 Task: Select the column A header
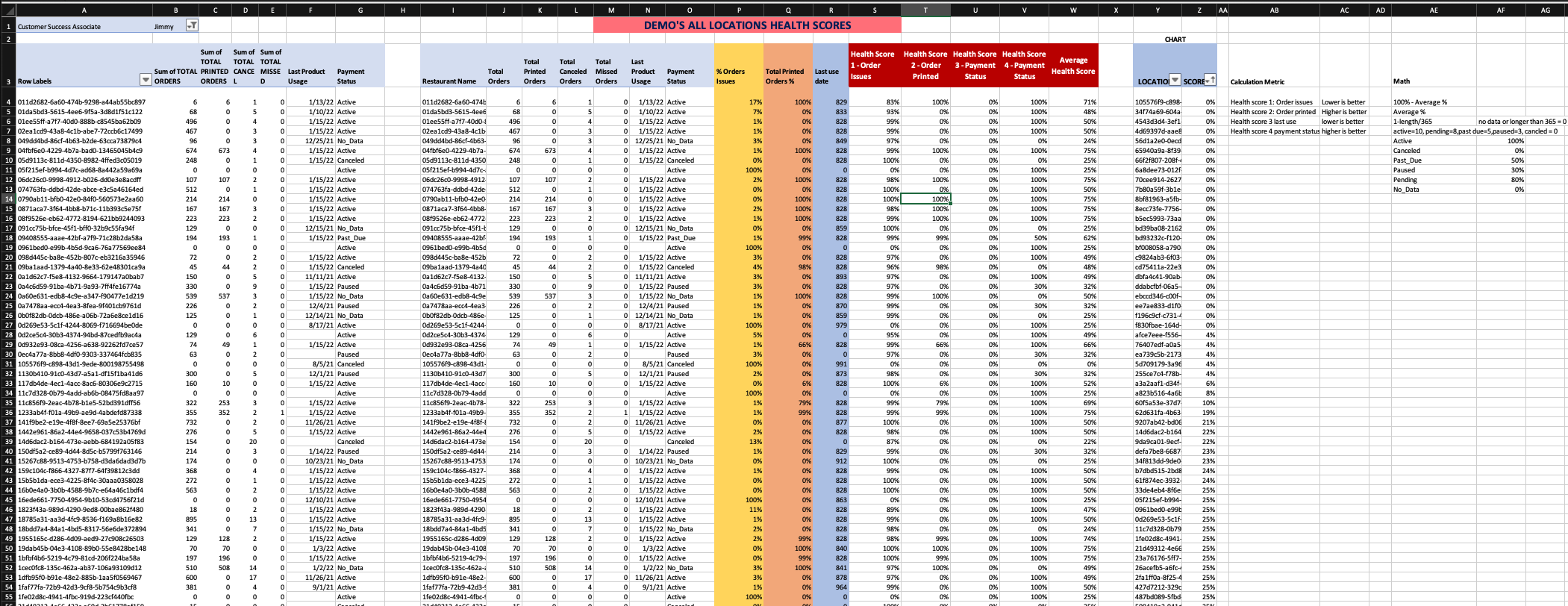[x=84, y=10]
